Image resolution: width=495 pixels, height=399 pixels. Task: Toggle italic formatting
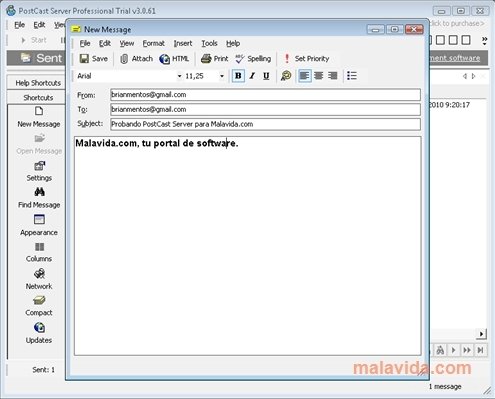tap(252, 76)
